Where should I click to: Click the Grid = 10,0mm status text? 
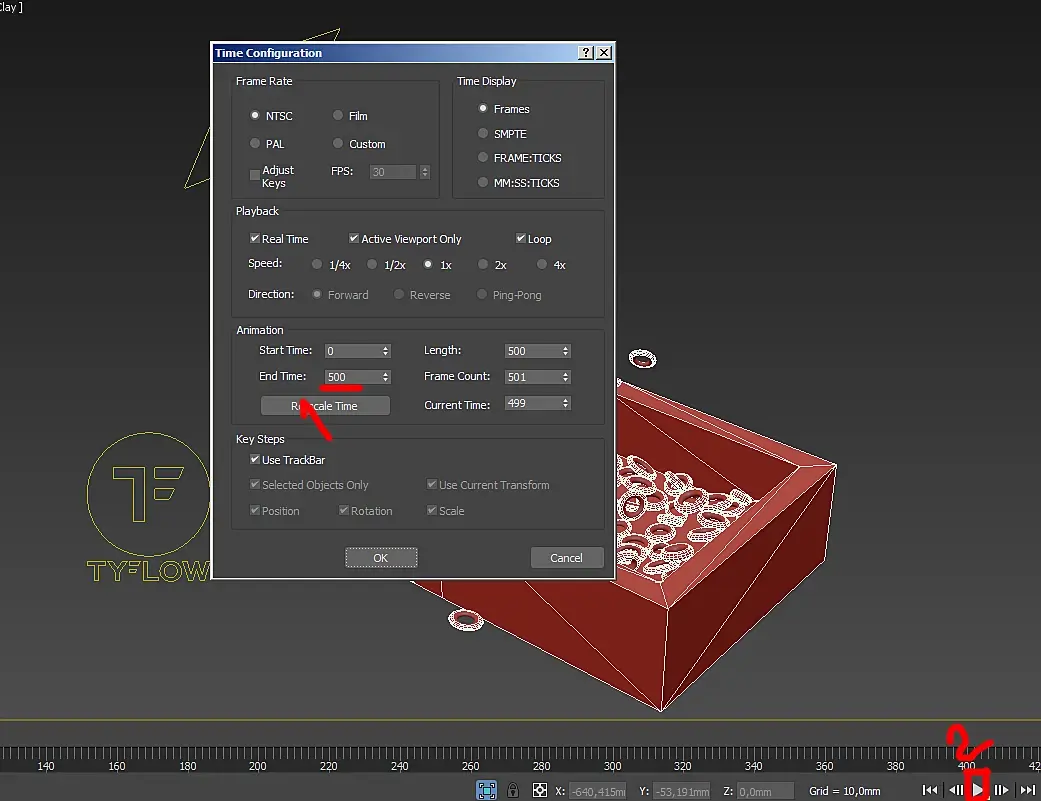(x=844, y=791)
